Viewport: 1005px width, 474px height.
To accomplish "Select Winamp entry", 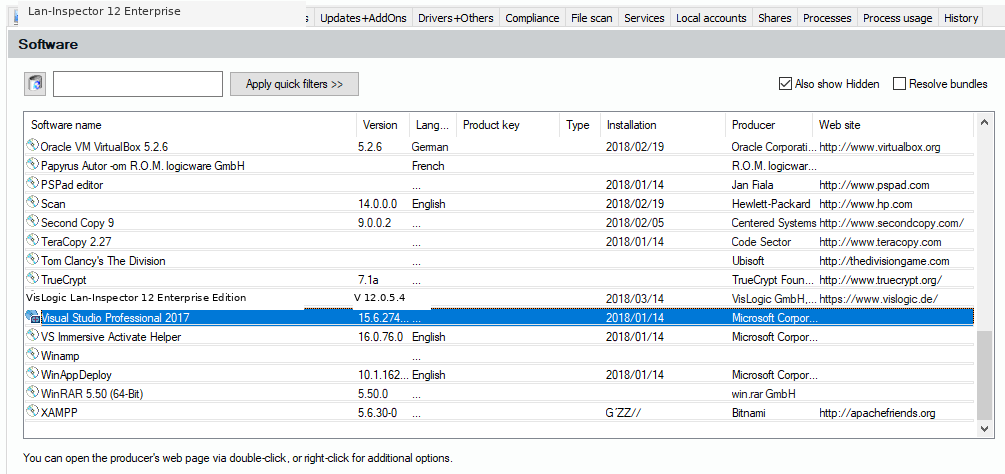I will pyautogui.click(x=499, y=356).
